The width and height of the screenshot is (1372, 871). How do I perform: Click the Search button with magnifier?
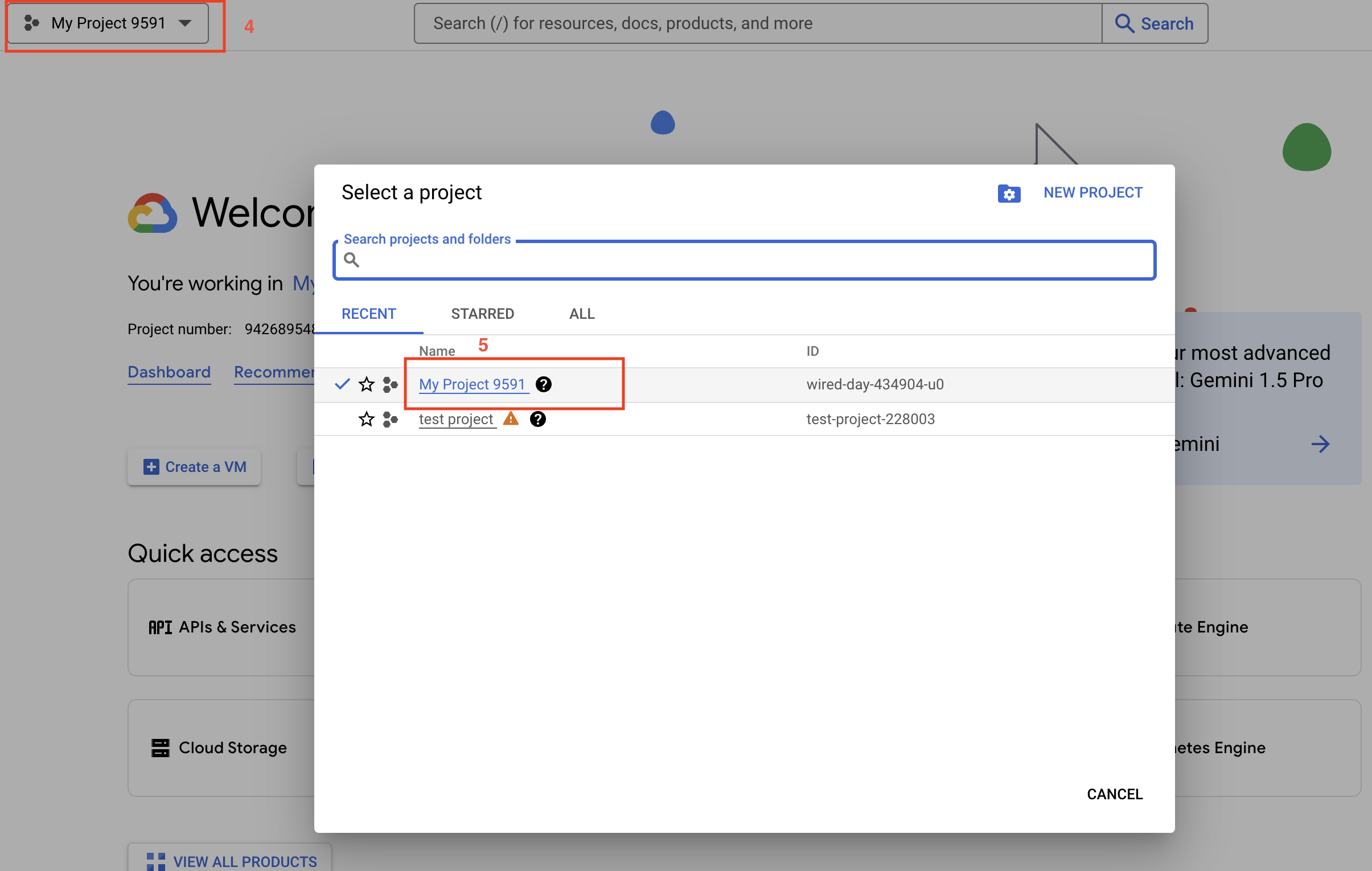coord(1155,23)
